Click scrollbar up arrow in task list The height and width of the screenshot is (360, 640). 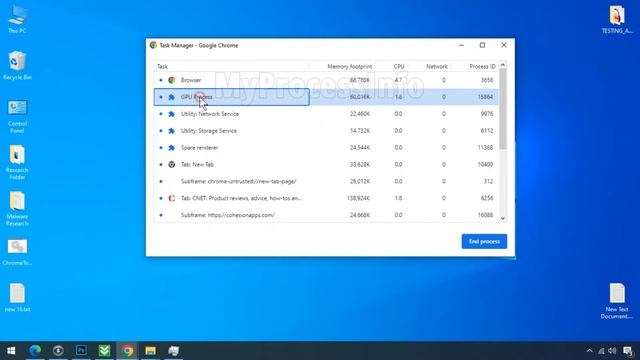[503, 65]
